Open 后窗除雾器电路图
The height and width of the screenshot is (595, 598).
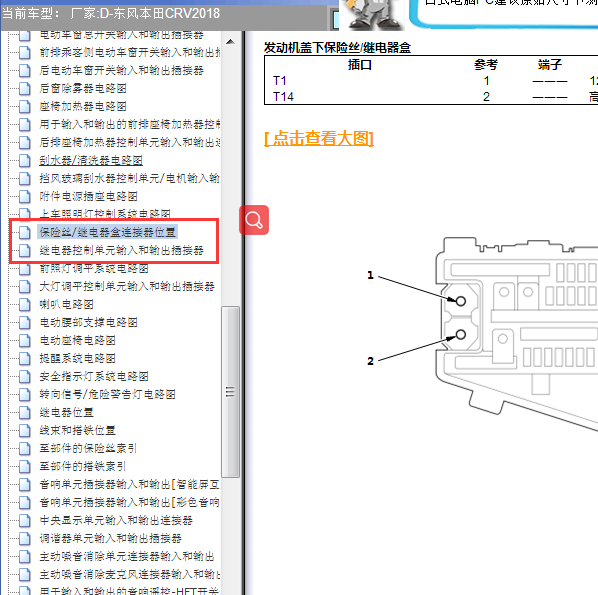point(83,88)
